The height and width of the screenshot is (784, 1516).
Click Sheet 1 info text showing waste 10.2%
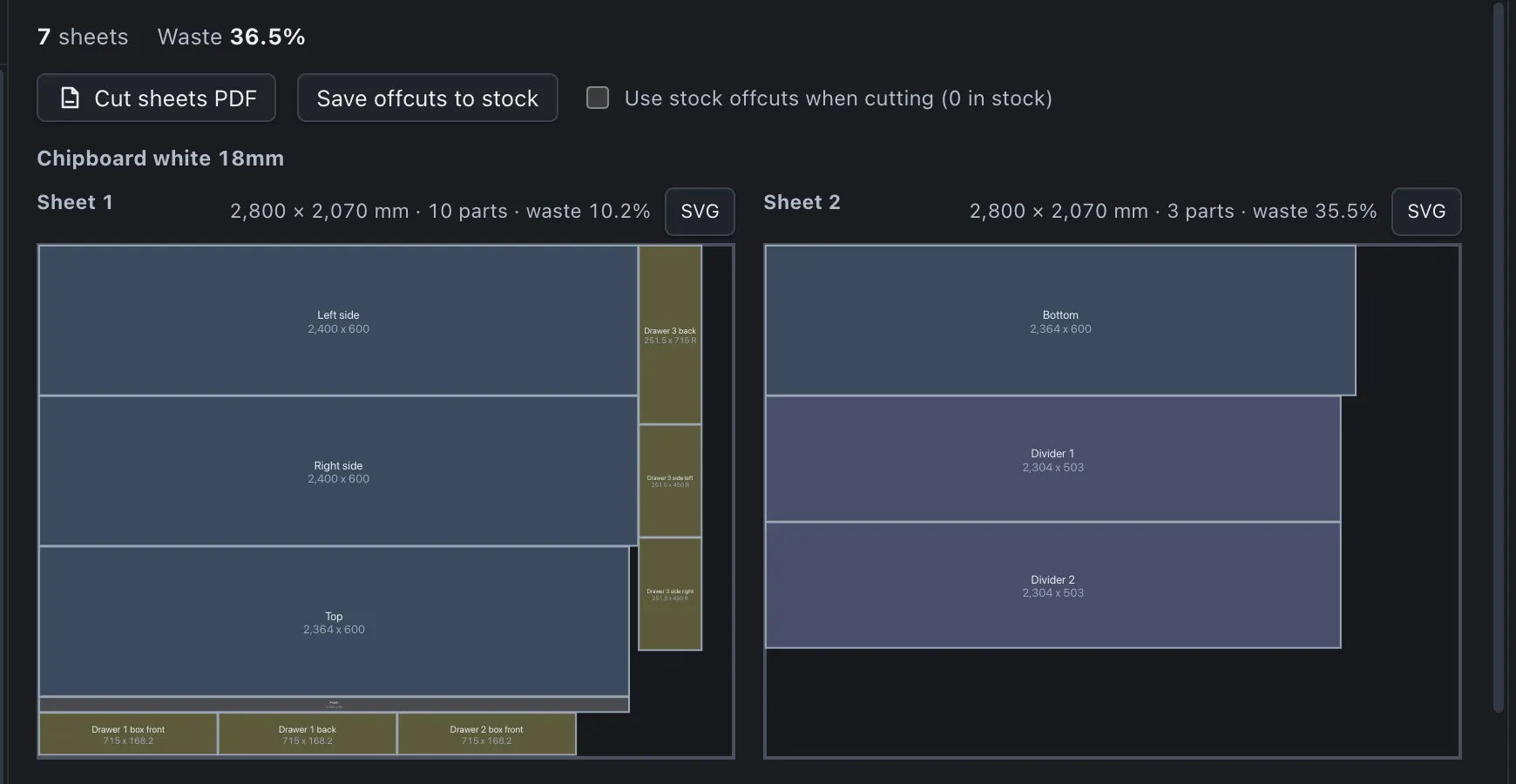[x=440, y=212]
